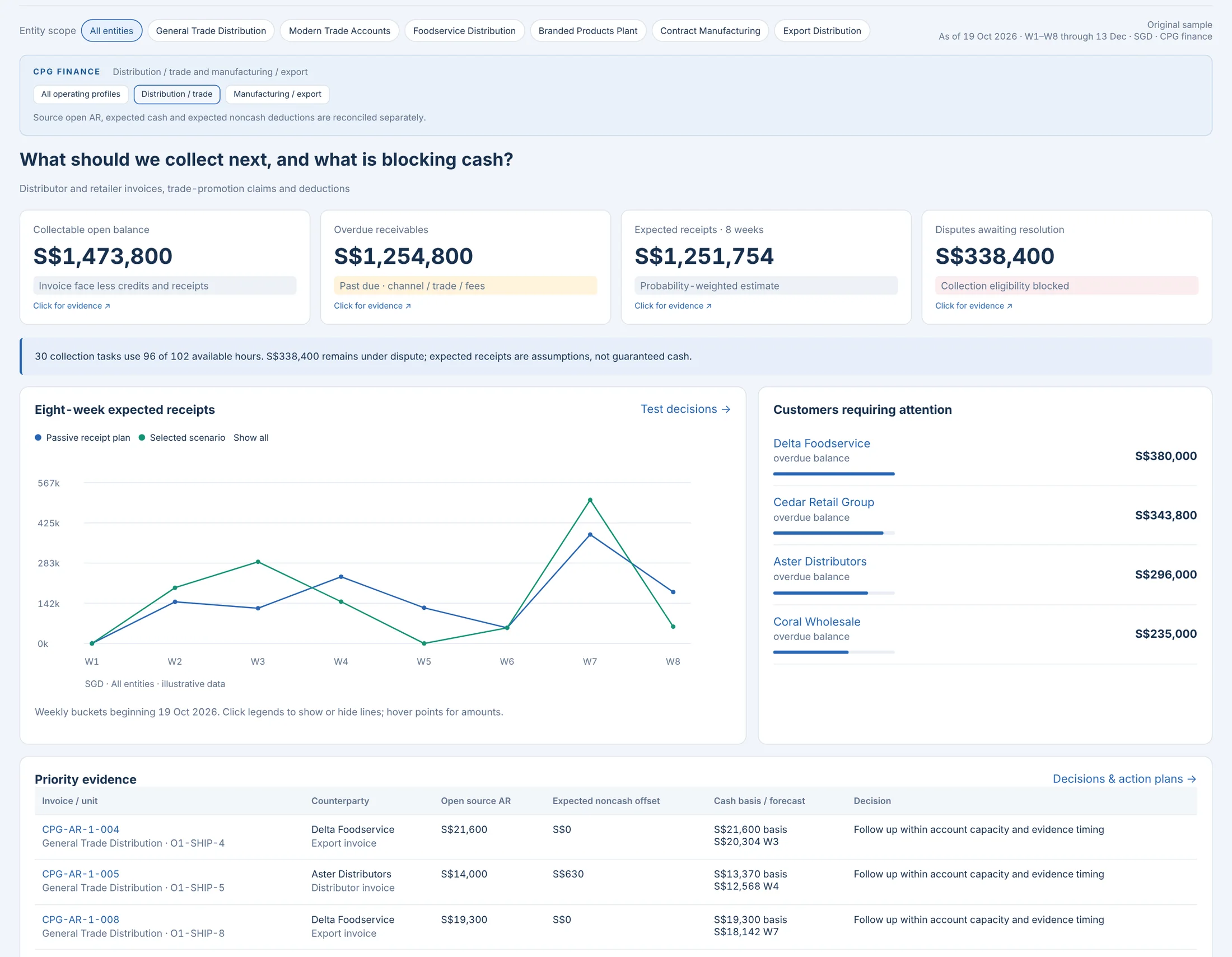Click Coral Wholesale overdue balance bar
The width and height of the screenshot is (1232, 957).
pos(834,652)
